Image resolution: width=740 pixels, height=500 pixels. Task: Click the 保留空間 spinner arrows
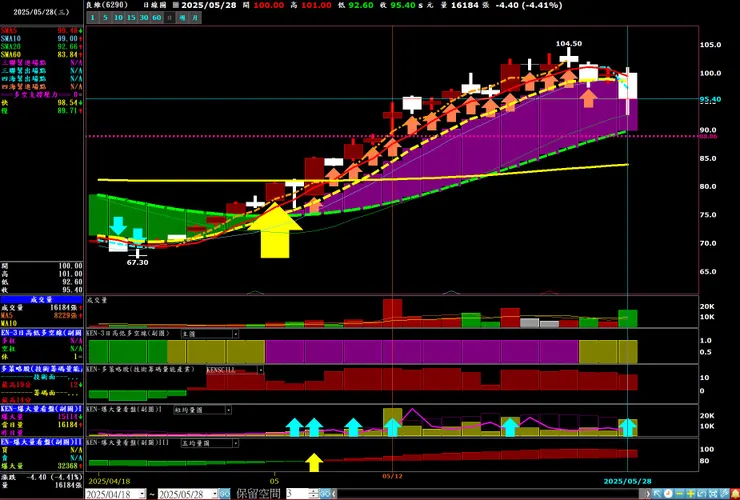click(x=314, y=494)
